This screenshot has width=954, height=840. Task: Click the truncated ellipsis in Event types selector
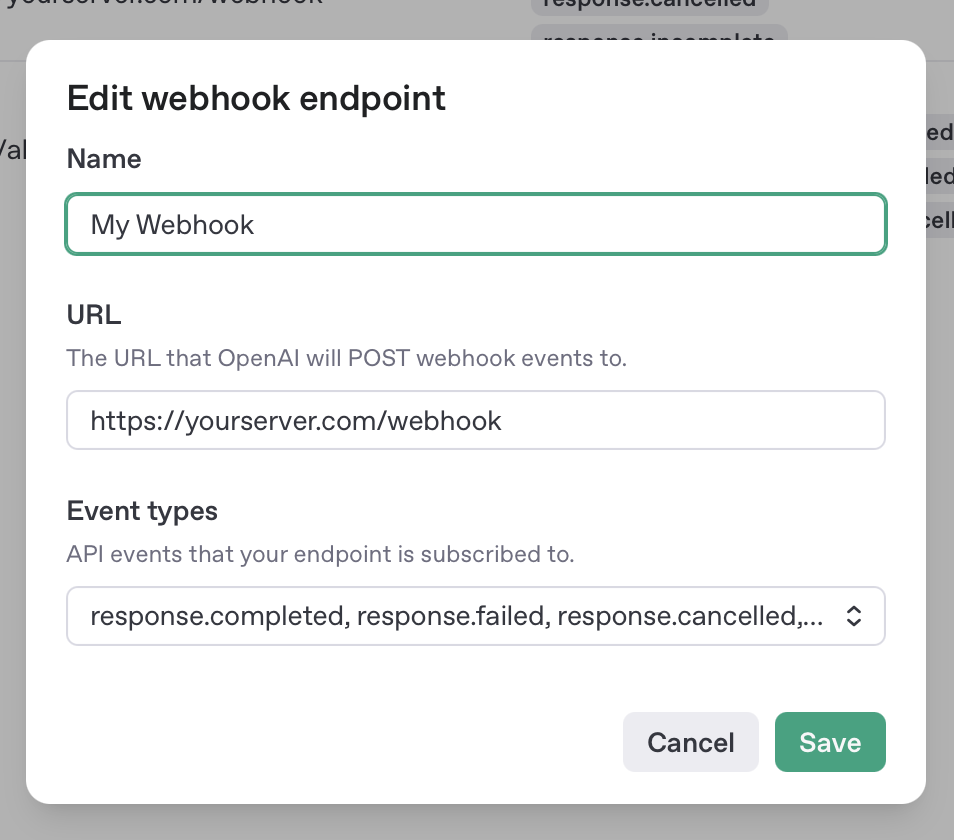coord(814,616)
